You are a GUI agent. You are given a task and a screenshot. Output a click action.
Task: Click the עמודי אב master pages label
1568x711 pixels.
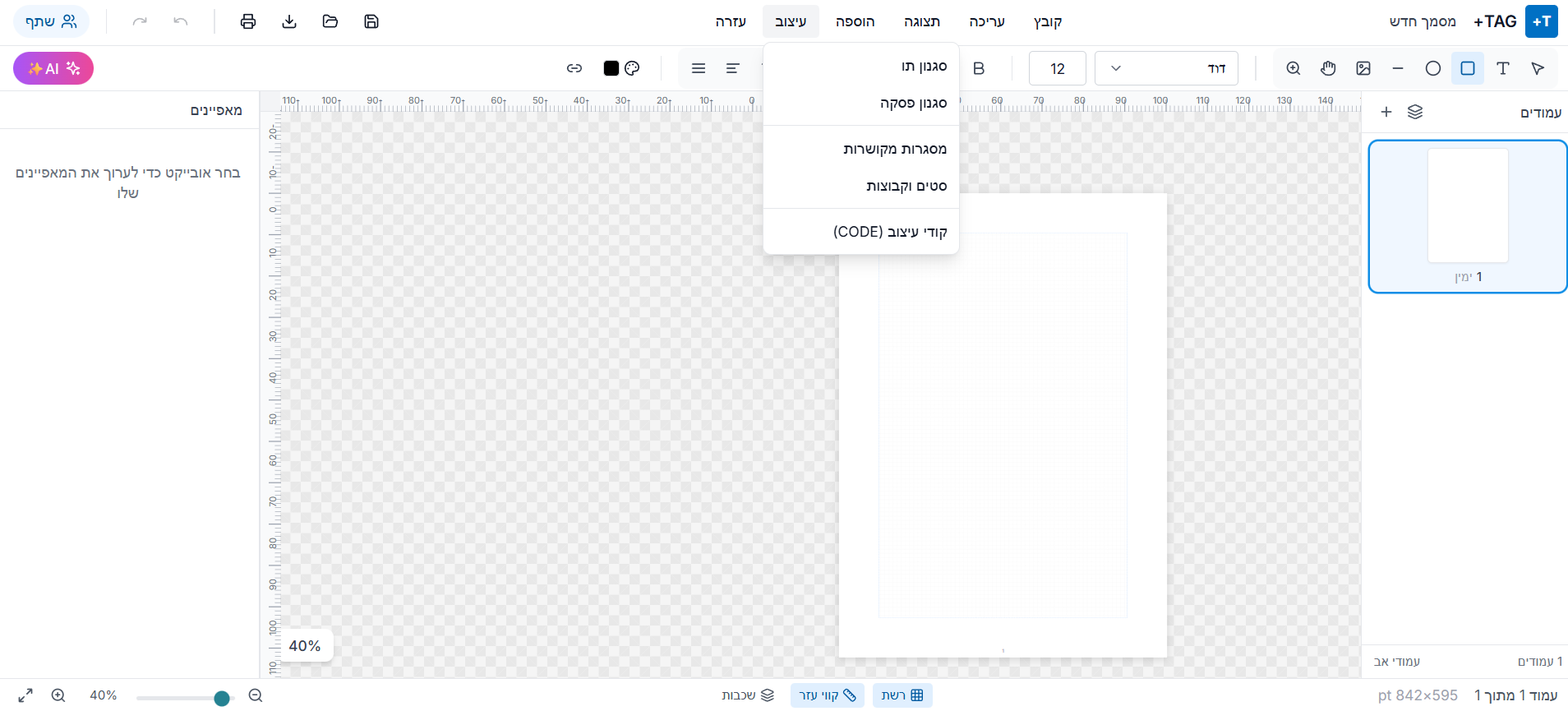(1397, 662)
